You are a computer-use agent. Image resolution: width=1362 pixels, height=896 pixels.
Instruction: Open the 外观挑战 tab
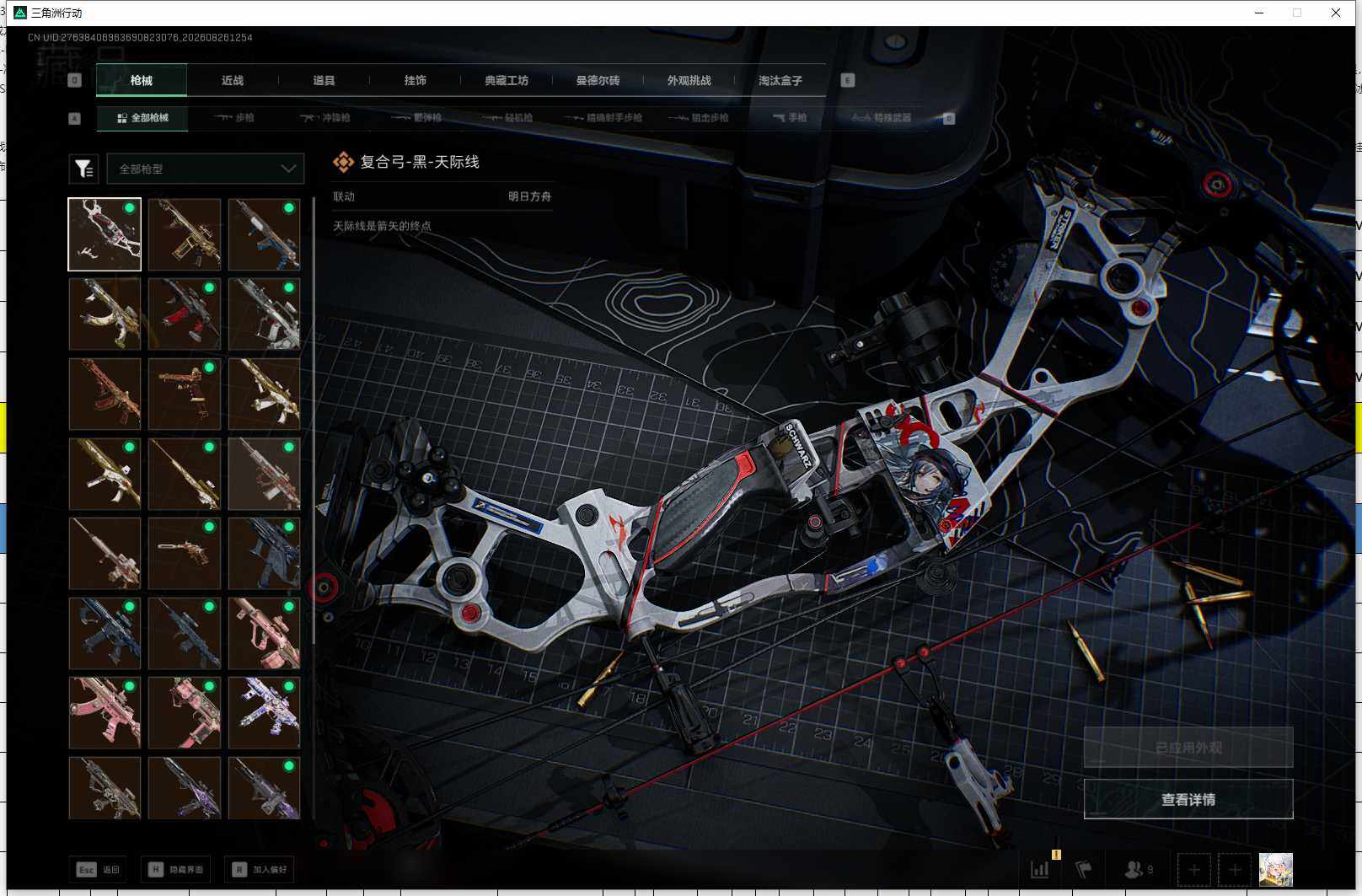tap(689, 80)
